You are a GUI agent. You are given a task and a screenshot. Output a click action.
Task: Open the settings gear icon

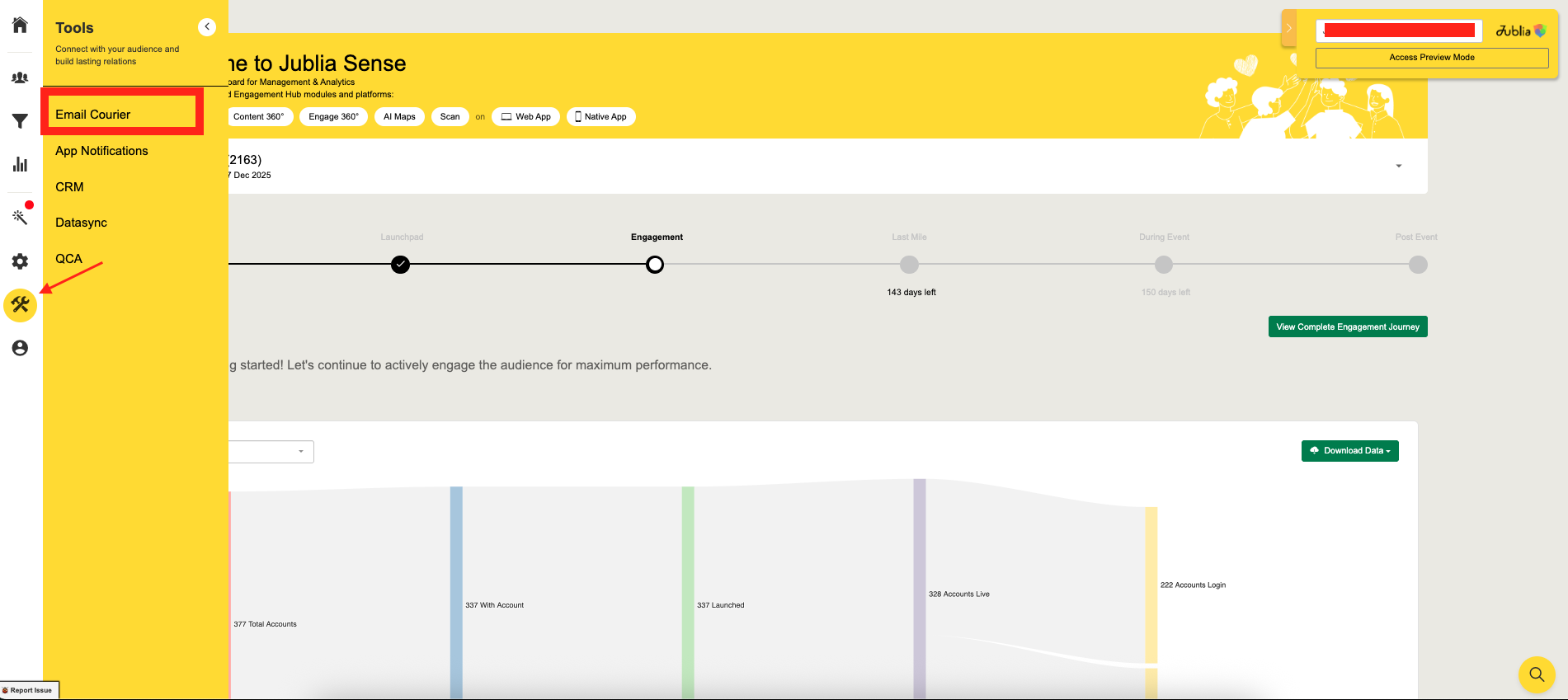(20, 261)
